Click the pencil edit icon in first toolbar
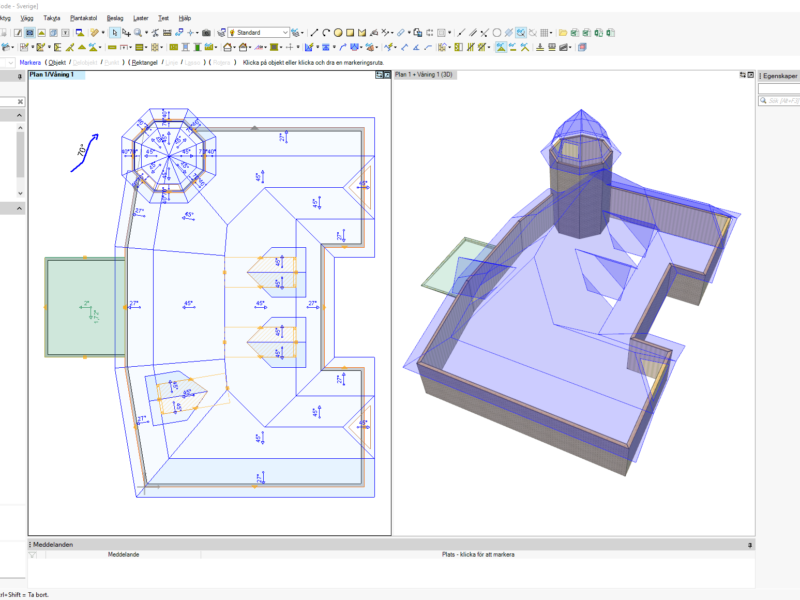Viewport: 800px width, 600px height. [x=18, y=33]
